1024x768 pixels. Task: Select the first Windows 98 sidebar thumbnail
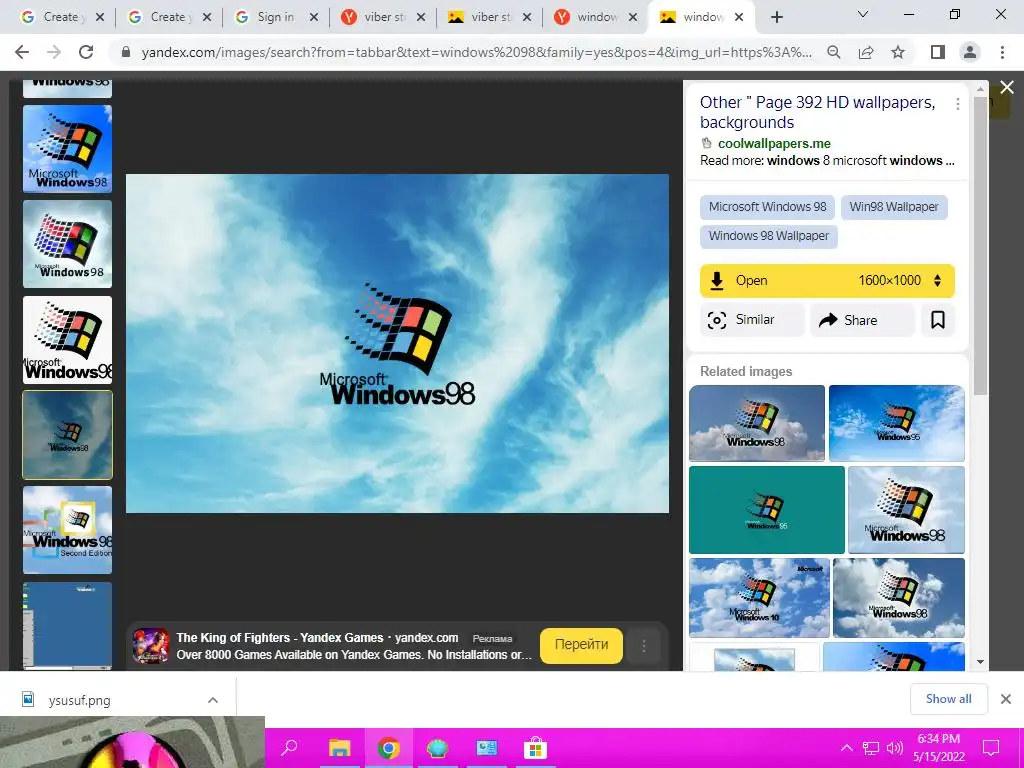point(67,149)
